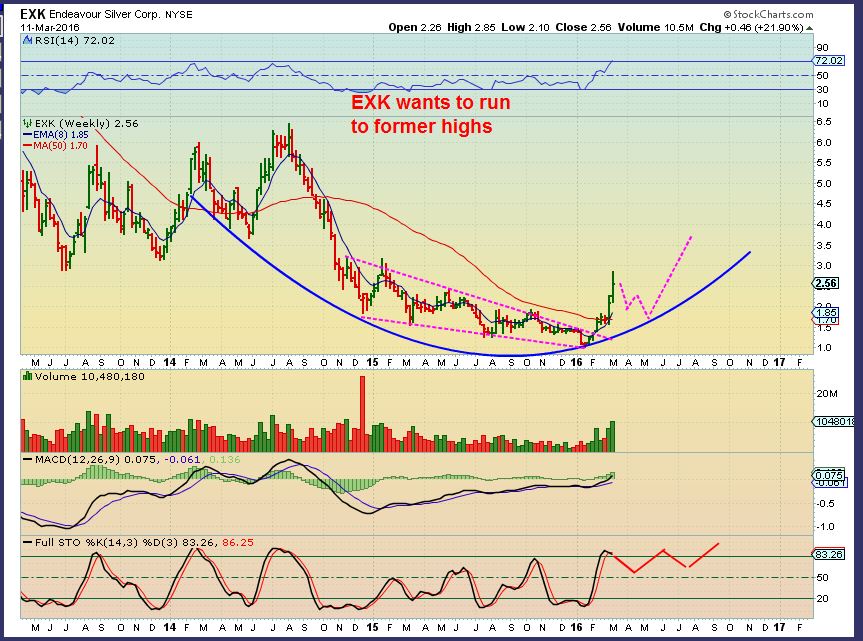Image resolution: width=863 pixels, height=641 pixels.
Task: Click year 16 under the price panel
Action: pos(576,363)
